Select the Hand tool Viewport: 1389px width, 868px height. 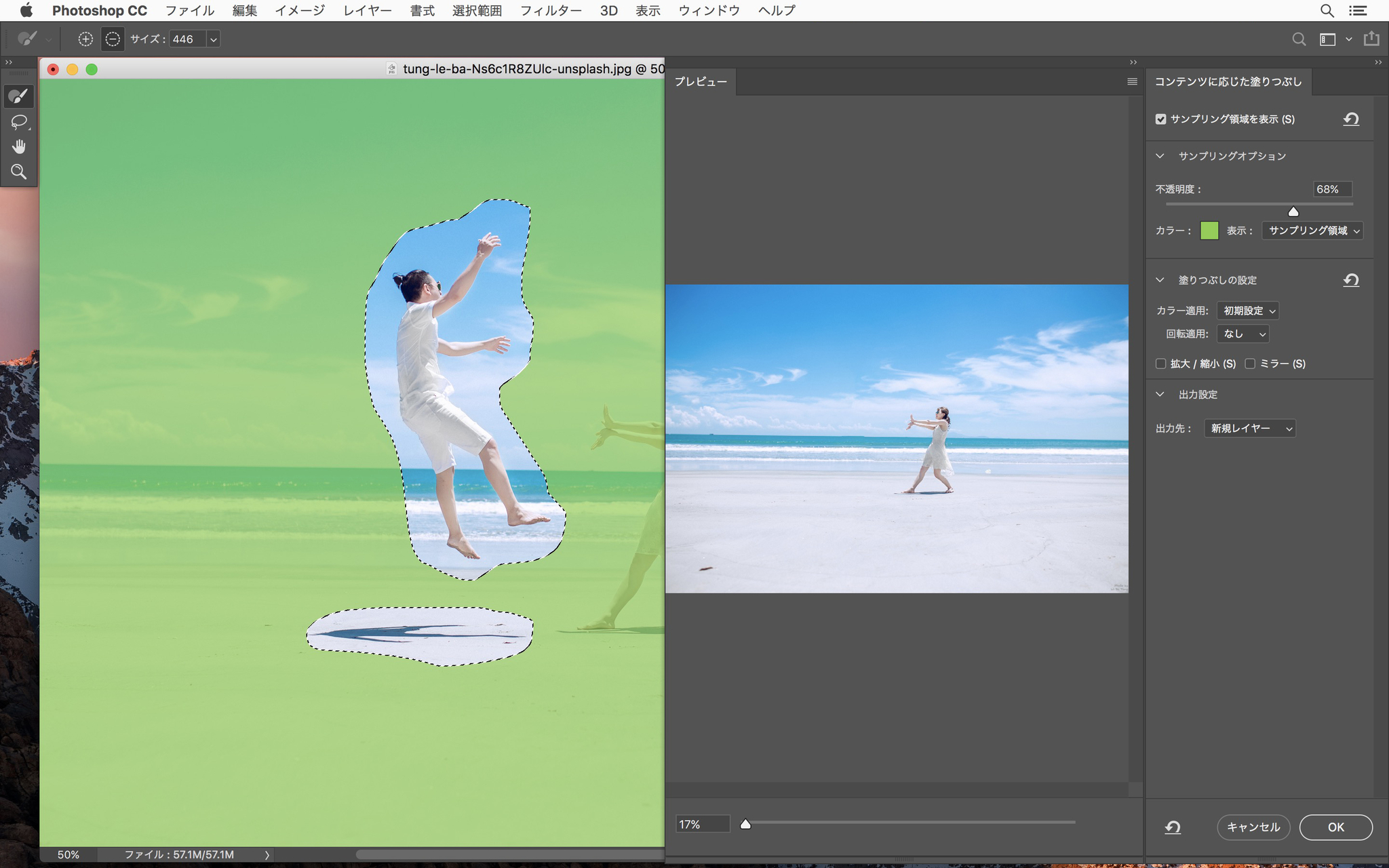(18, 147)
